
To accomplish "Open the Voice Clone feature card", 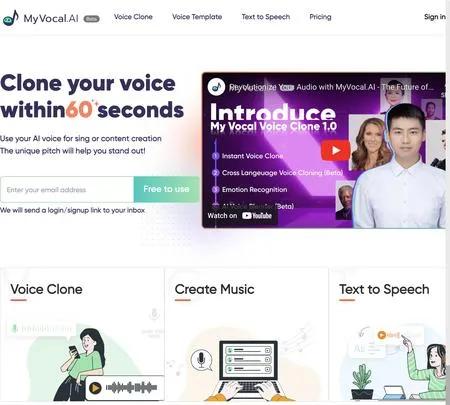I will point(82,334).
